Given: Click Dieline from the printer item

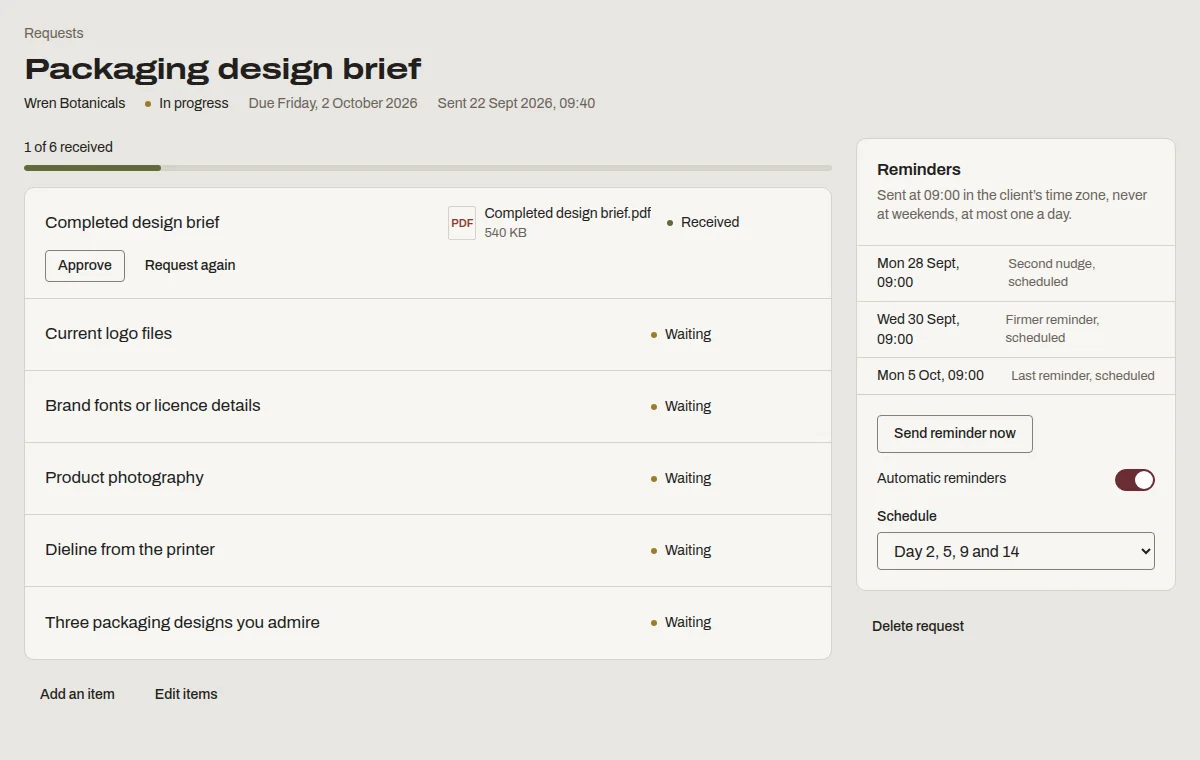Looking at the screenshot, I should pyautogui.click(x=428, y=550).
